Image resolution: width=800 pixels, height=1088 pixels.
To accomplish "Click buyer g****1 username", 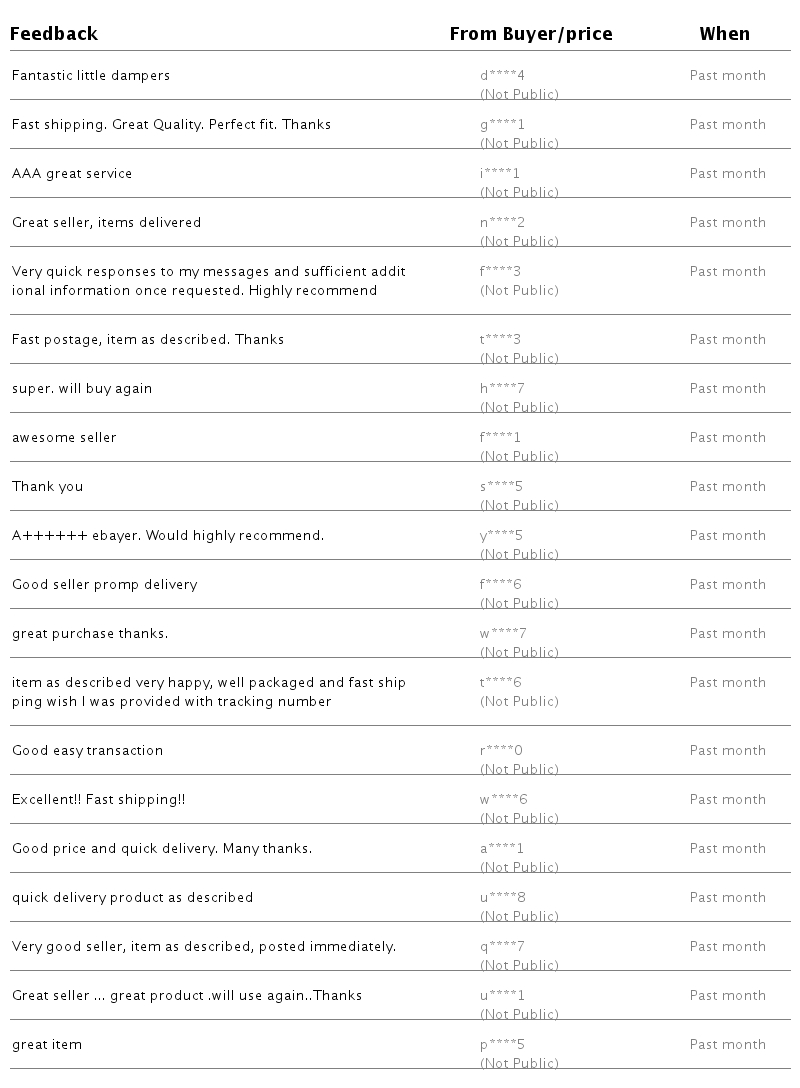I will coord(502,125).
